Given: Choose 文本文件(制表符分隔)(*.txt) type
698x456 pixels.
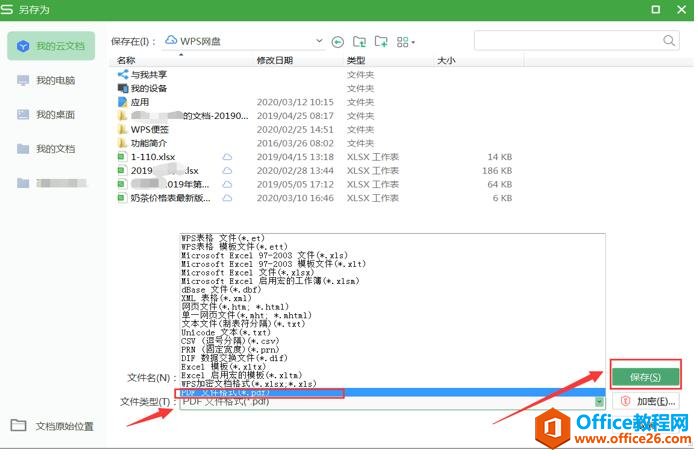Looking at the screenshot, I should 243,324.
